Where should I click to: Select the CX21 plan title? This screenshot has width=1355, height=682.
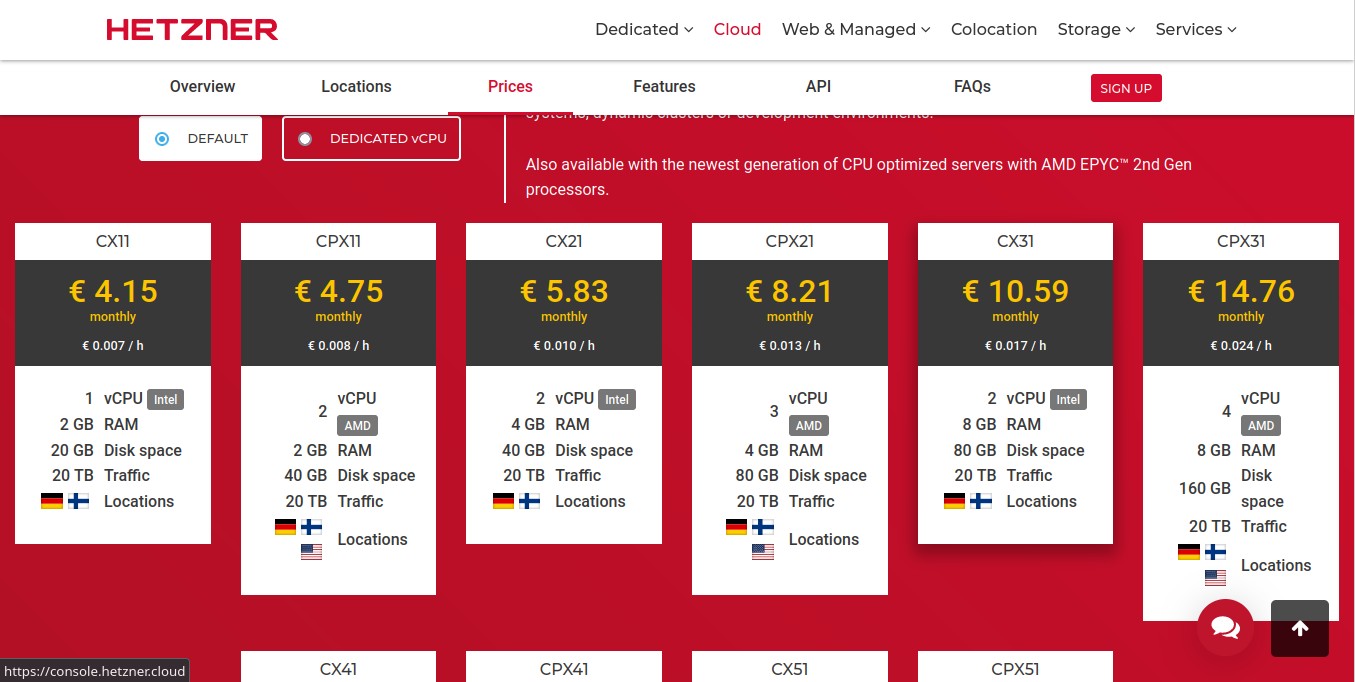(564, 241)
